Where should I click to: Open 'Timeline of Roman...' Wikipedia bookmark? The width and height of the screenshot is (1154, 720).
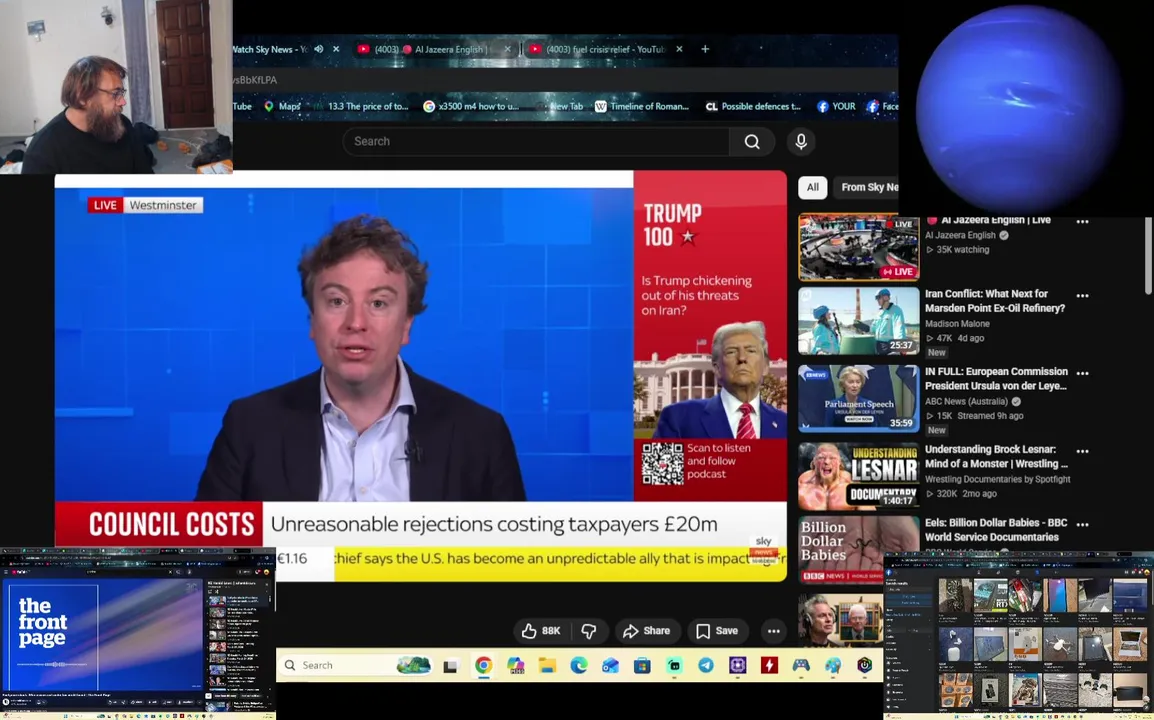pos(642,107)
